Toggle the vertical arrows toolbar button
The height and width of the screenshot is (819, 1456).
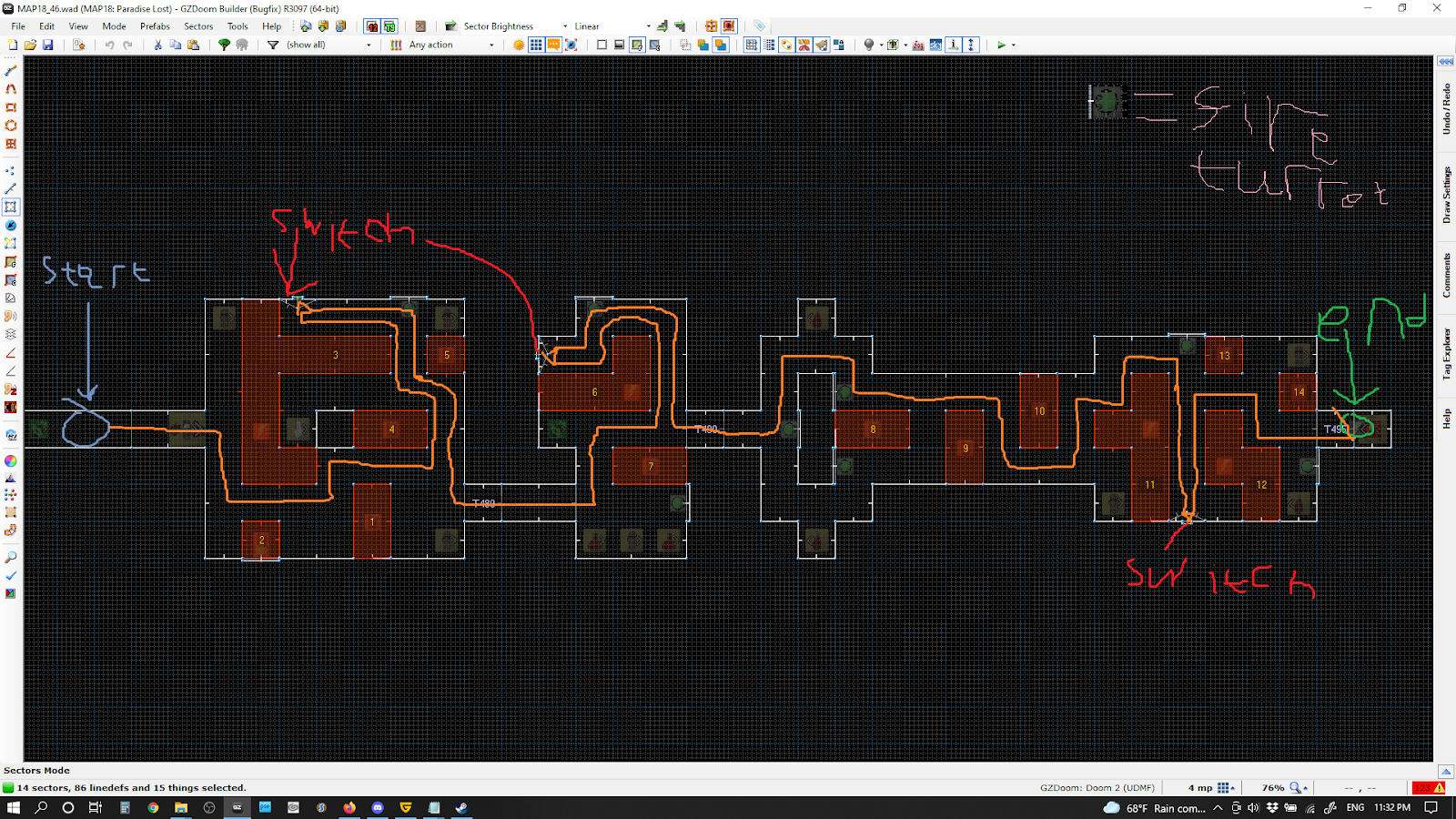click(x=971, y=45)
